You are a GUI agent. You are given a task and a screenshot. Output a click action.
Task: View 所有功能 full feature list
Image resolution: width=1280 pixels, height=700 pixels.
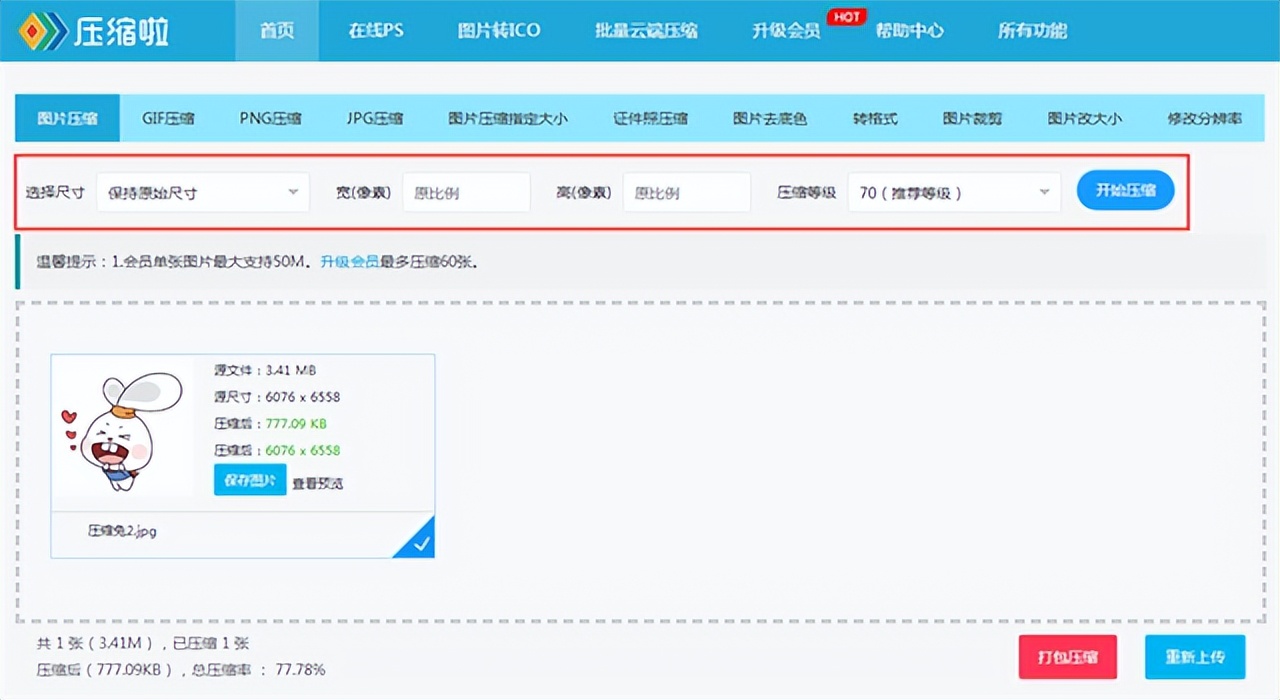tap(1032, 31)
